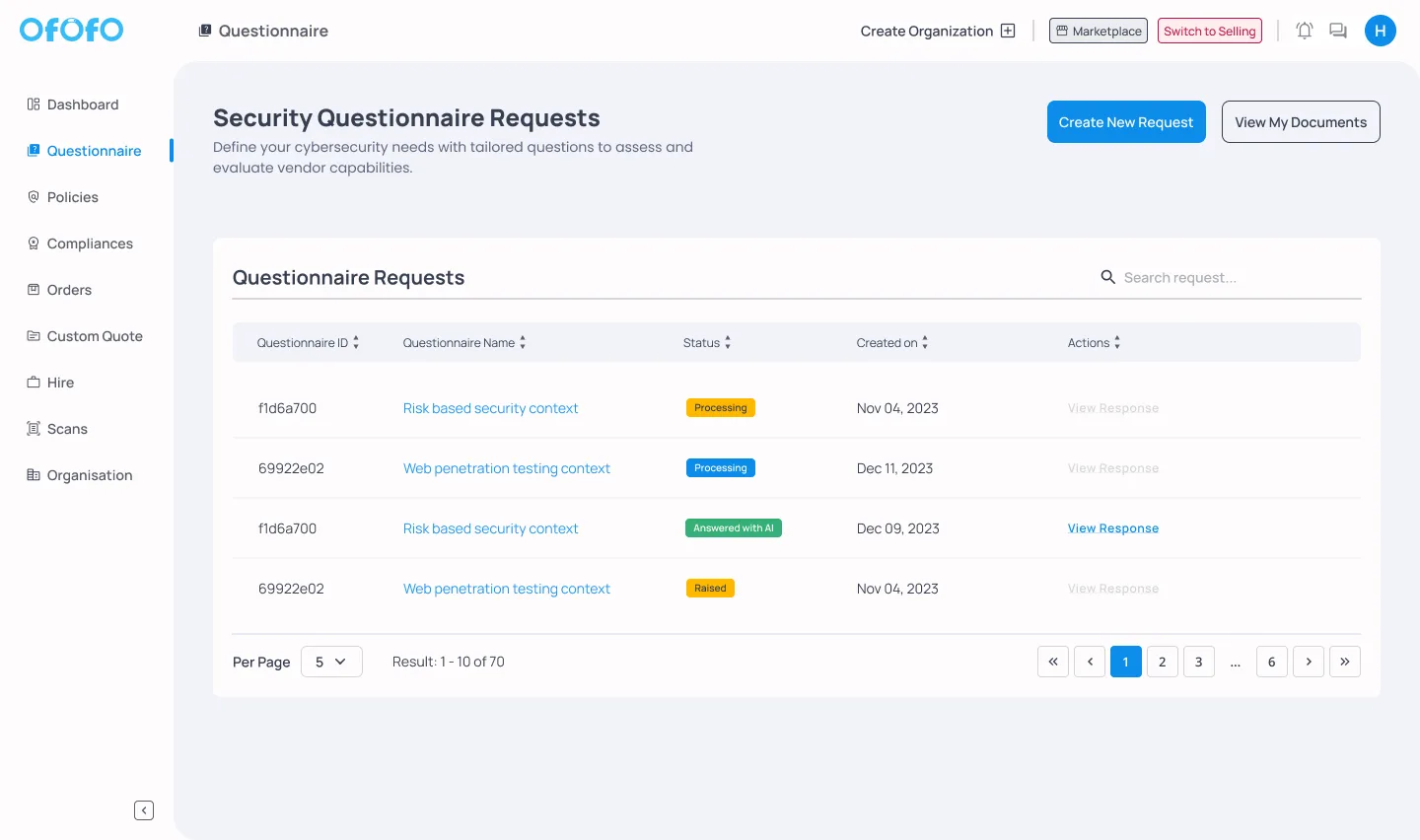This screenshot has width=1420, height=840.
Task: Sort by Created on column arrows
Action: click(x=925, y=342)
